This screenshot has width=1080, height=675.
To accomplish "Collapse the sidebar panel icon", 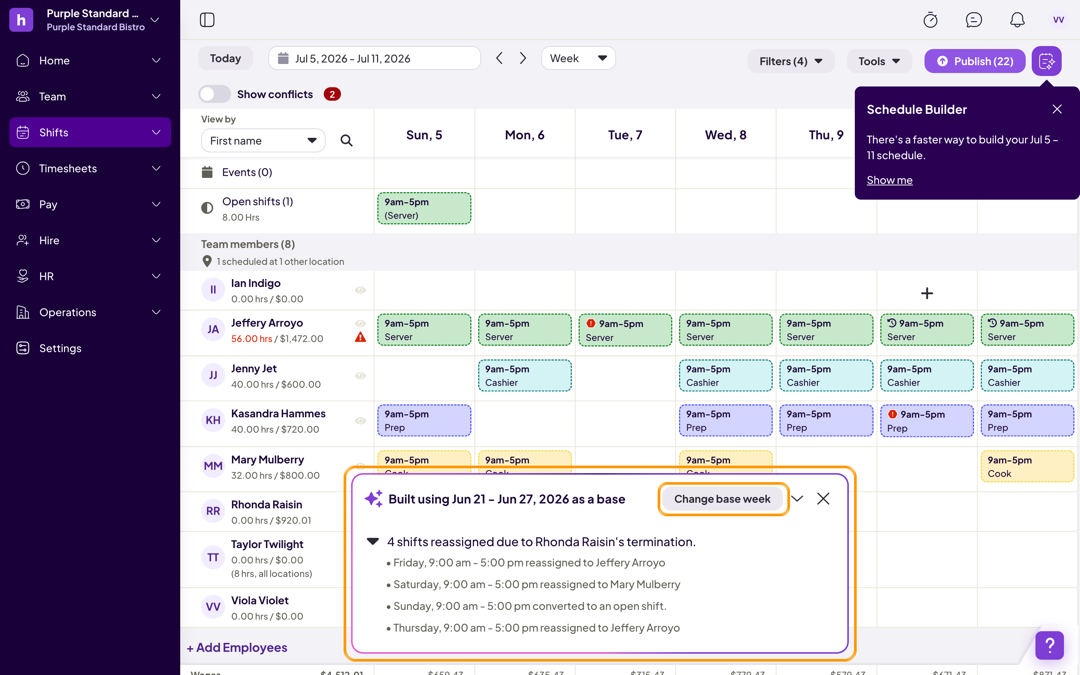I will pyautogui.click(x=207, y=20).
